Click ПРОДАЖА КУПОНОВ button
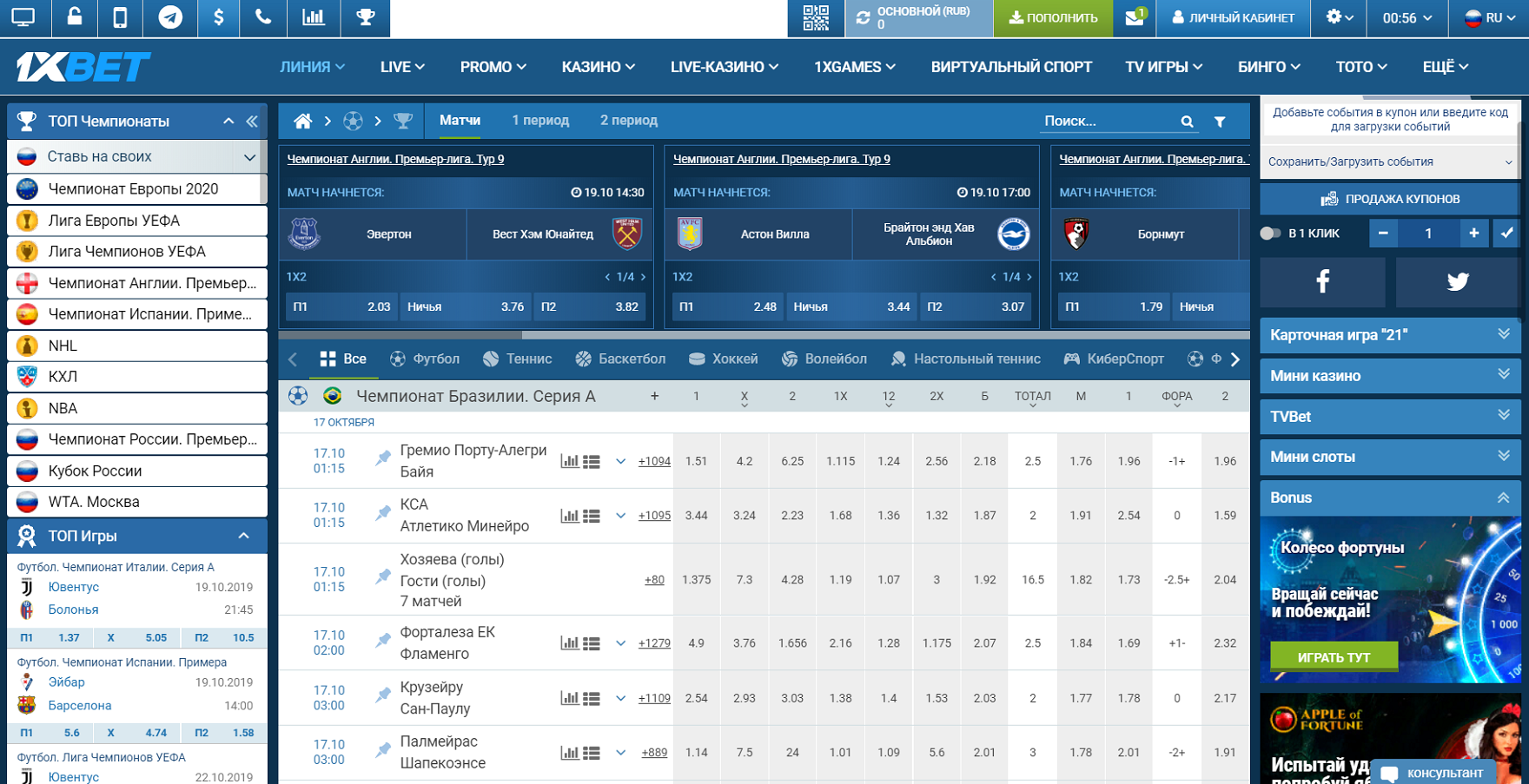The width and height of the screenshot is (1529, 784). pyautogui.click(x=1389, y=199)
